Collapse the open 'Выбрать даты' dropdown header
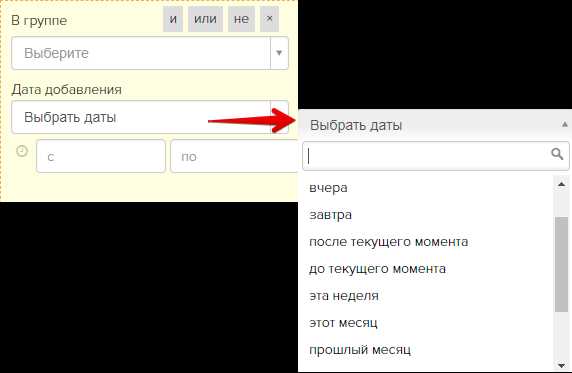The height and width of the screenshot is (373, 572). [435, 125]
